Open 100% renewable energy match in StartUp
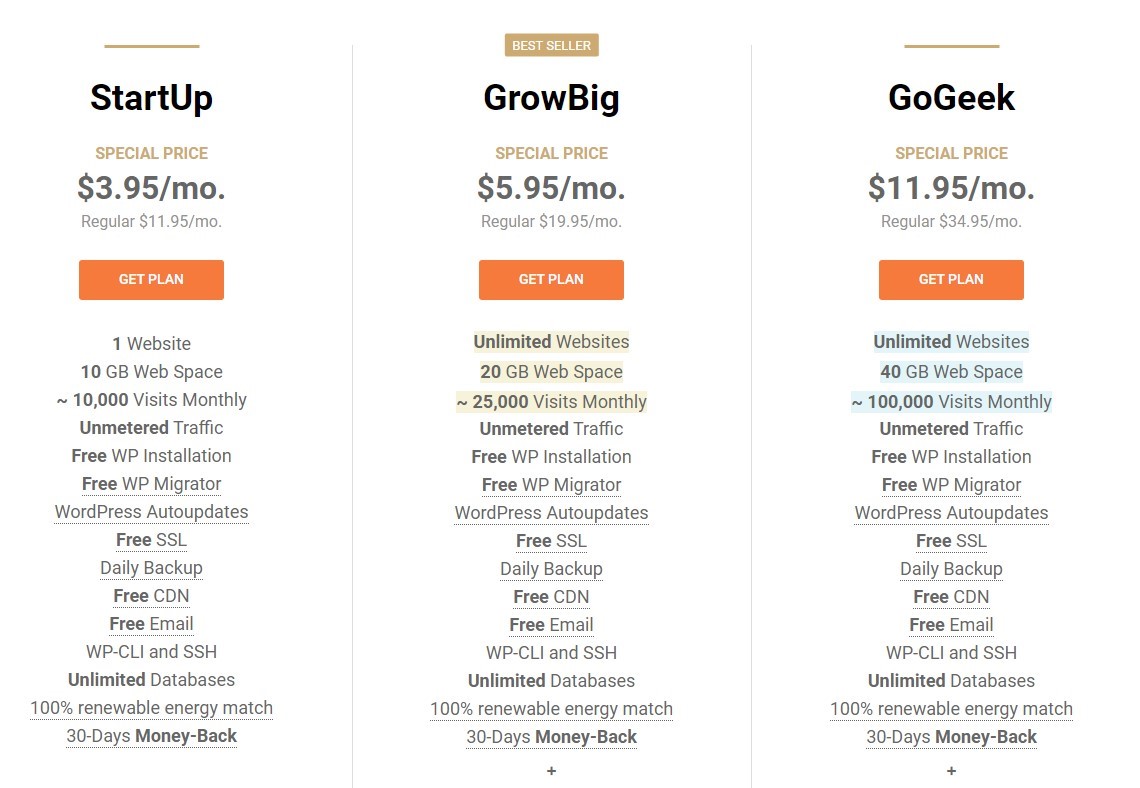This screenshot has width=1140, height=788. coord(151,708)
